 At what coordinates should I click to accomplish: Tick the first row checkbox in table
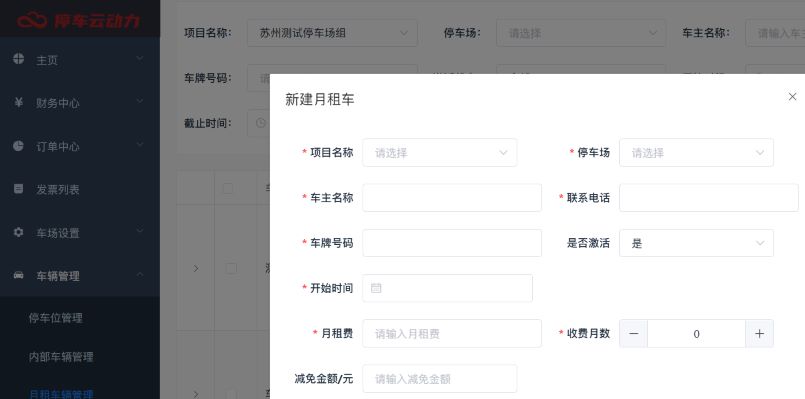point(232,268)
